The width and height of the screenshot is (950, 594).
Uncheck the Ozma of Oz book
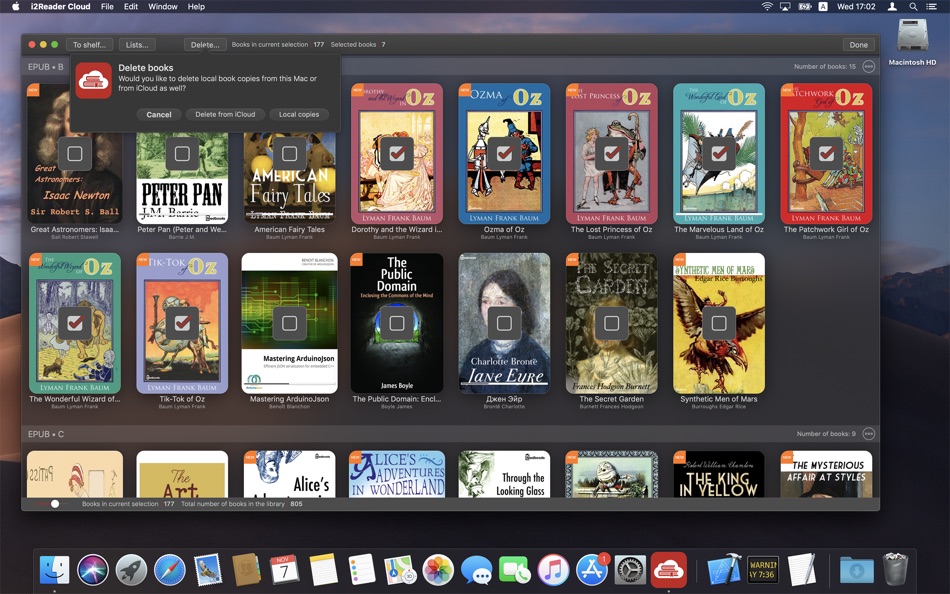(504, 153)
